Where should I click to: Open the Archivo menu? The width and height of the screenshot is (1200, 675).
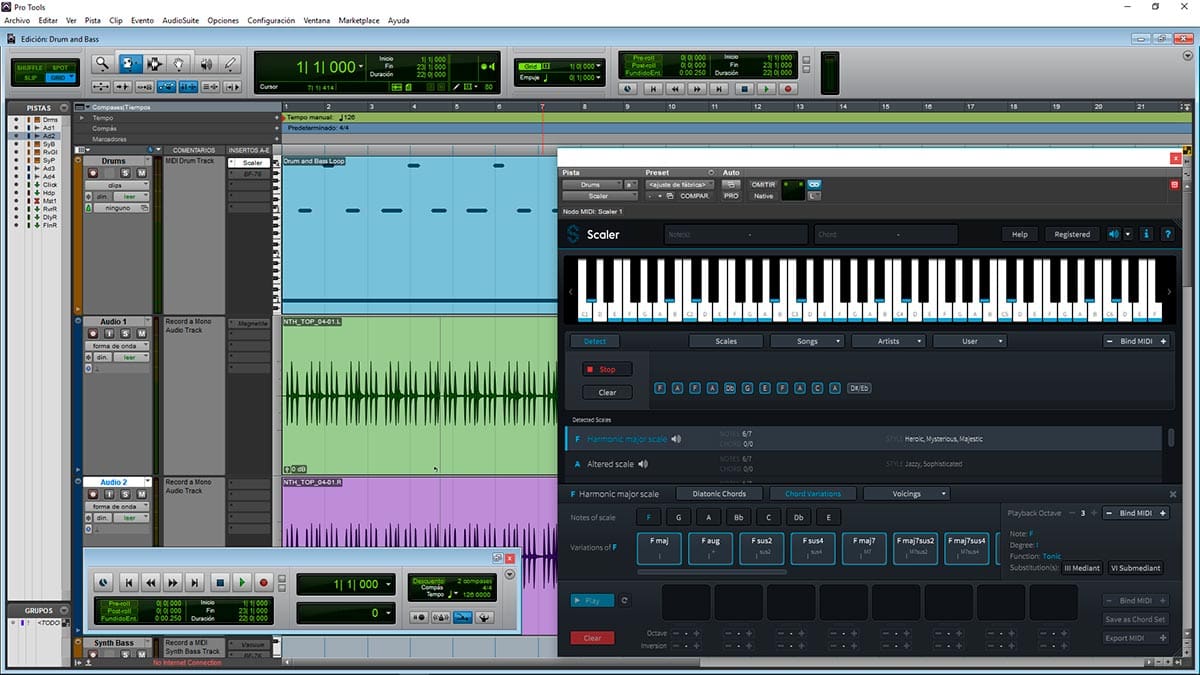click(x=17, y=20)
